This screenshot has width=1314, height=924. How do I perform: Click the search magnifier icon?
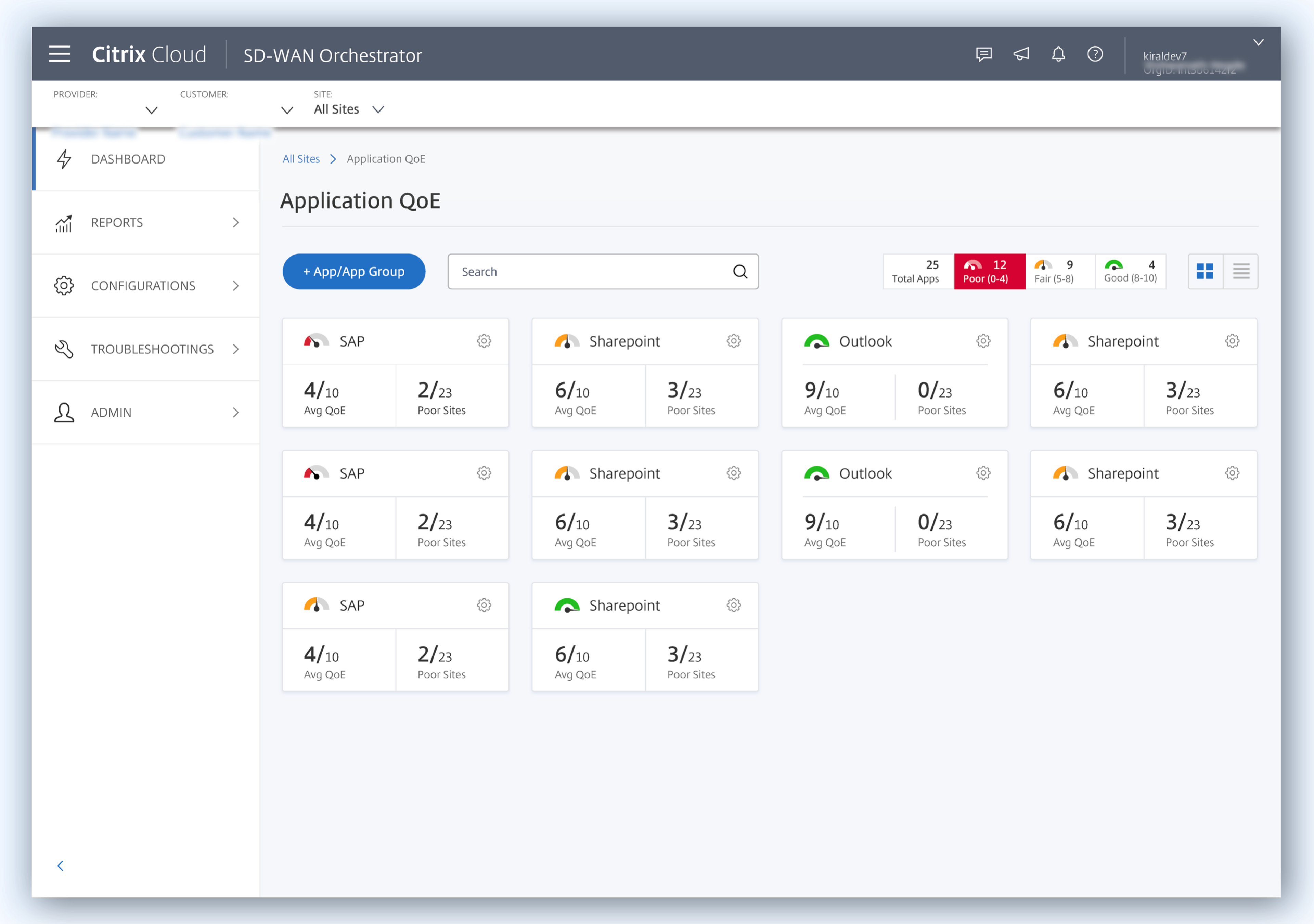coord(740,272)
